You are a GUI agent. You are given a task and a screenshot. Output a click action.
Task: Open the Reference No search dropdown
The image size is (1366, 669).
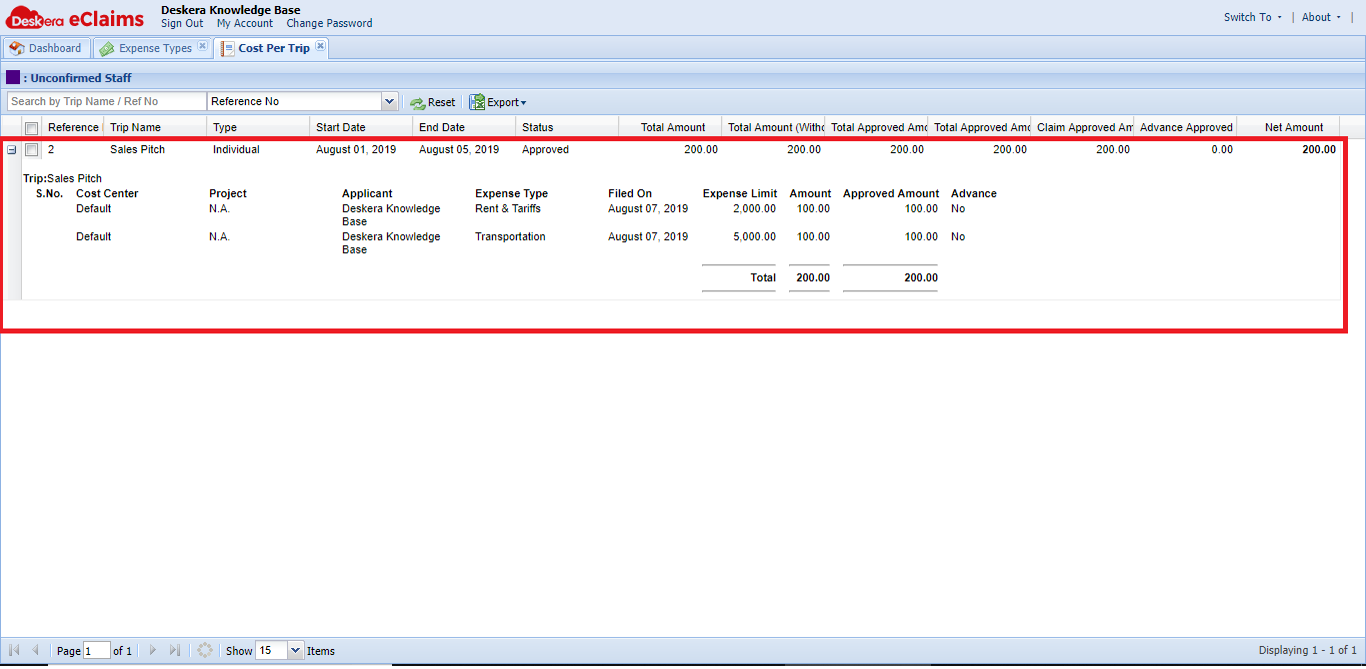[389, 101]
